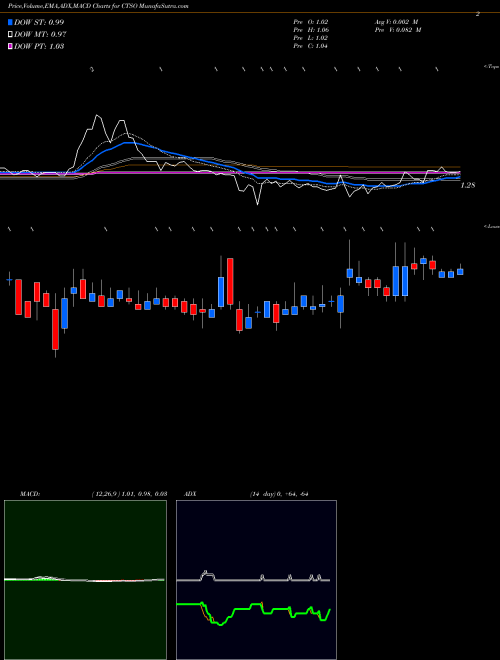Click the MACD panel heading label
This screenshot has width=500, height=660.
point(29,494)
